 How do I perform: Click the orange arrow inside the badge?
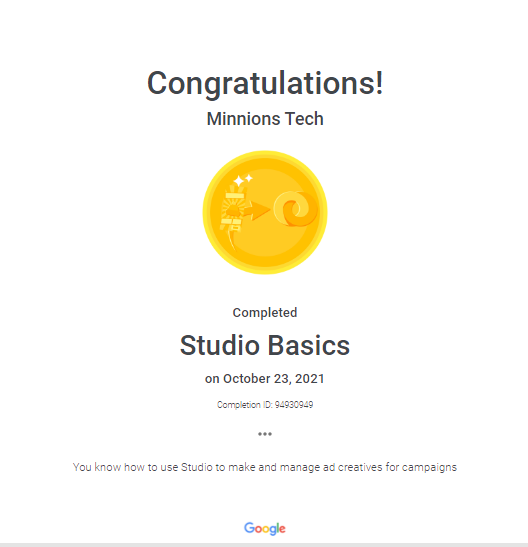(256, 211)
